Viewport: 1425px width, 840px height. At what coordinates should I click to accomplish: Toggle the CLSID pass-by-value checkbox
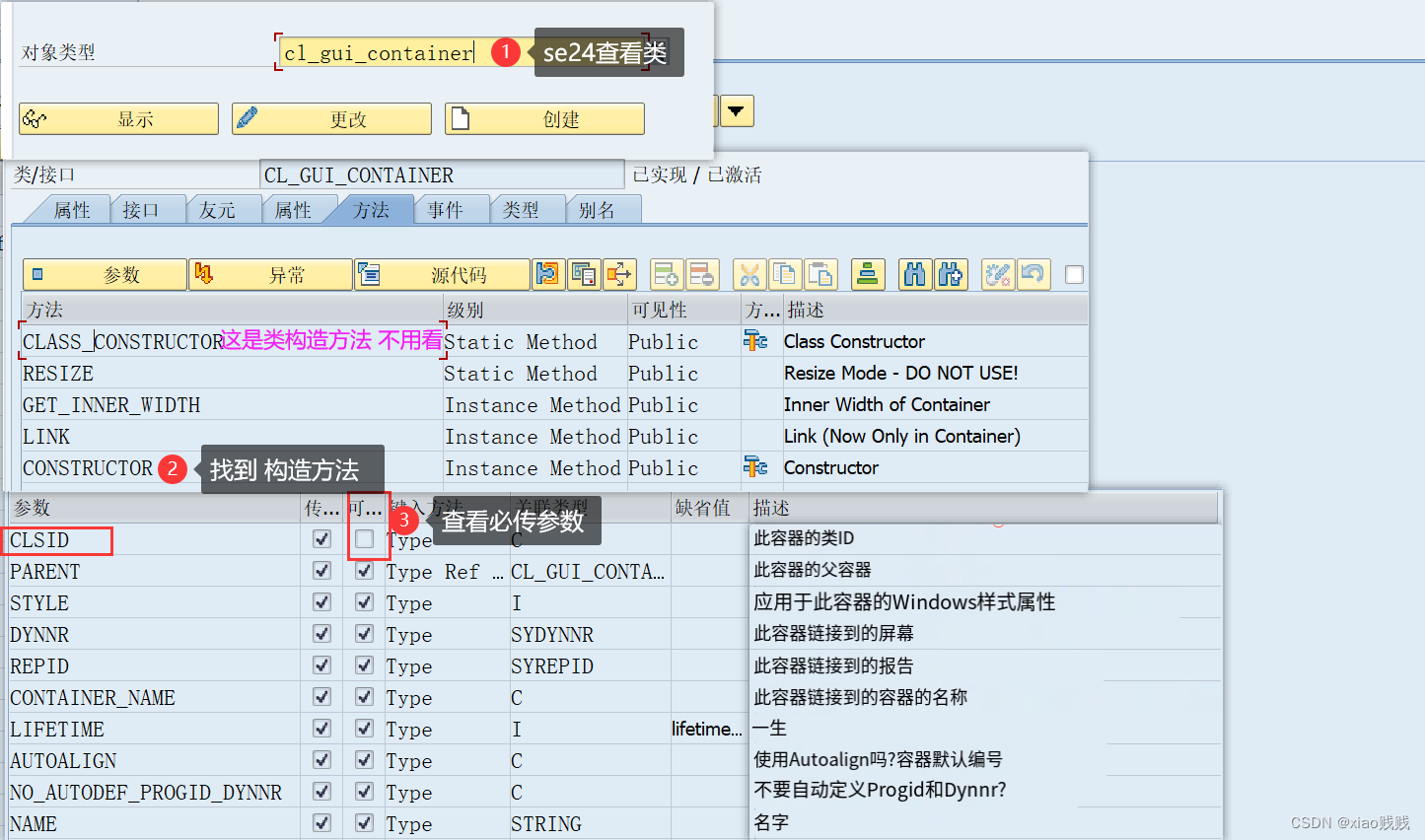click(x=321, y=539)
